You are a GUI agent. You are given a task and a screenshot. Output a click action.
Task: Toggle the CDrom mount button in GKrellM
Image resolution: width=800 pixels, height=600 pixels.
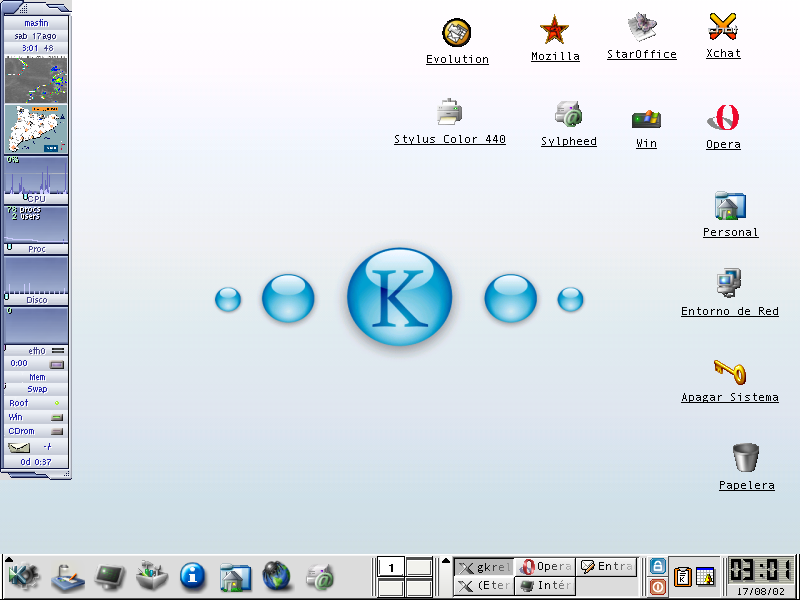(x=57, y=431)
